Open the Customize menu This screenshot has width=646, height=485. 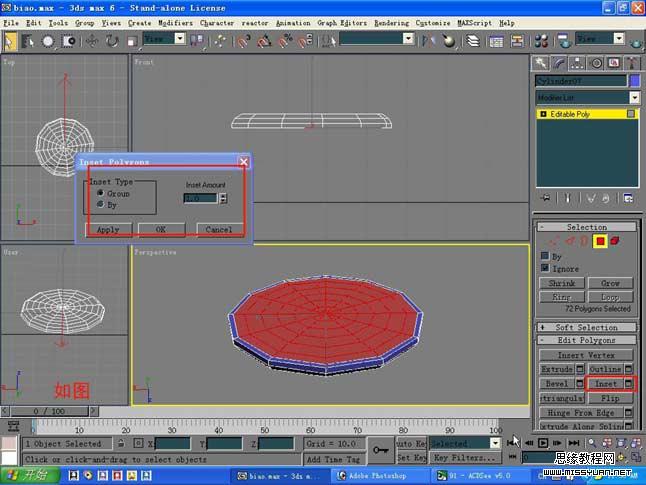pyautogui.click(x=433, y=23)
